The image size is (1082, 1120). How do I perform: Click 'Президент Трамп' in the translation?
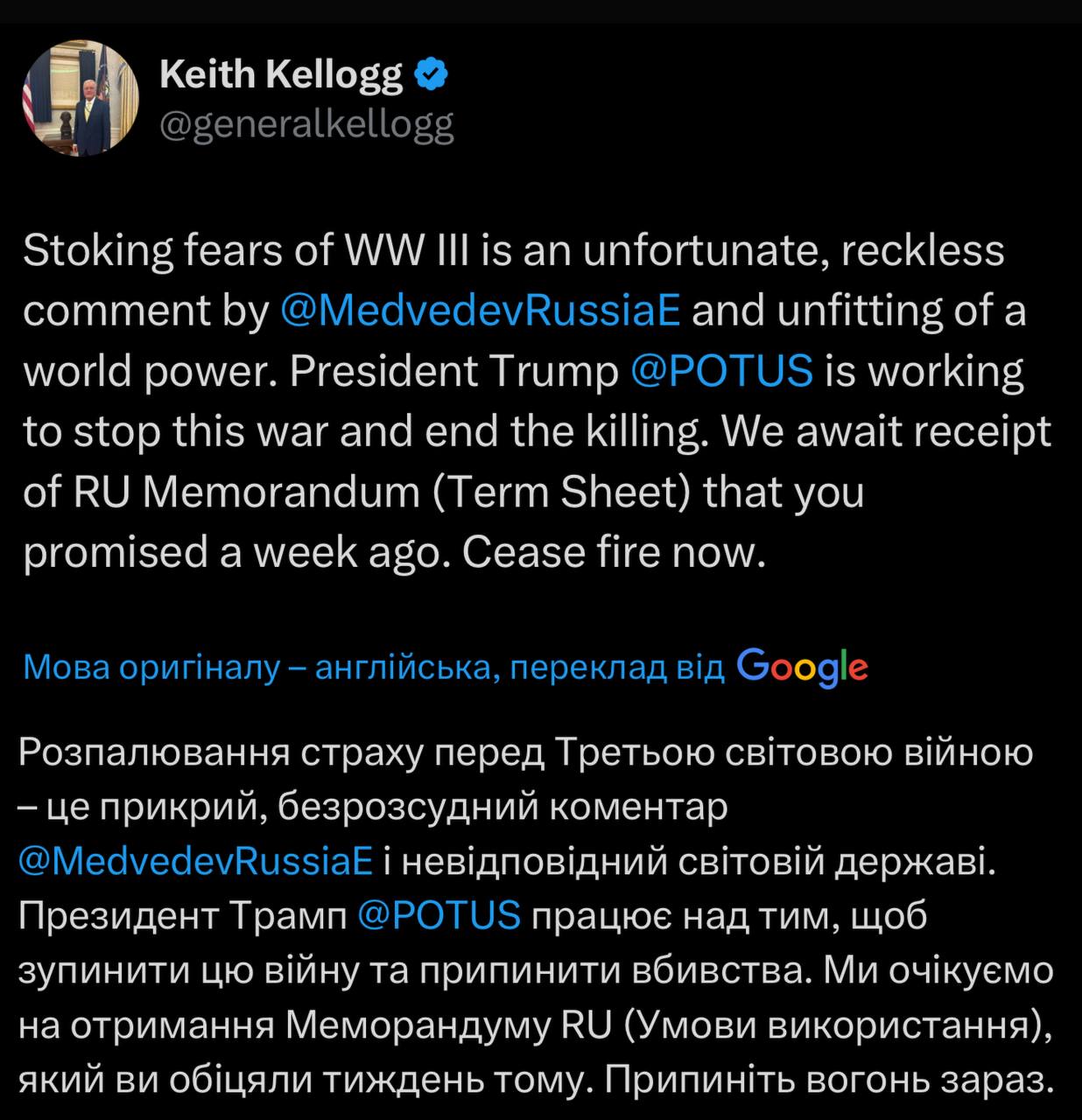click(x=182, y=916)
